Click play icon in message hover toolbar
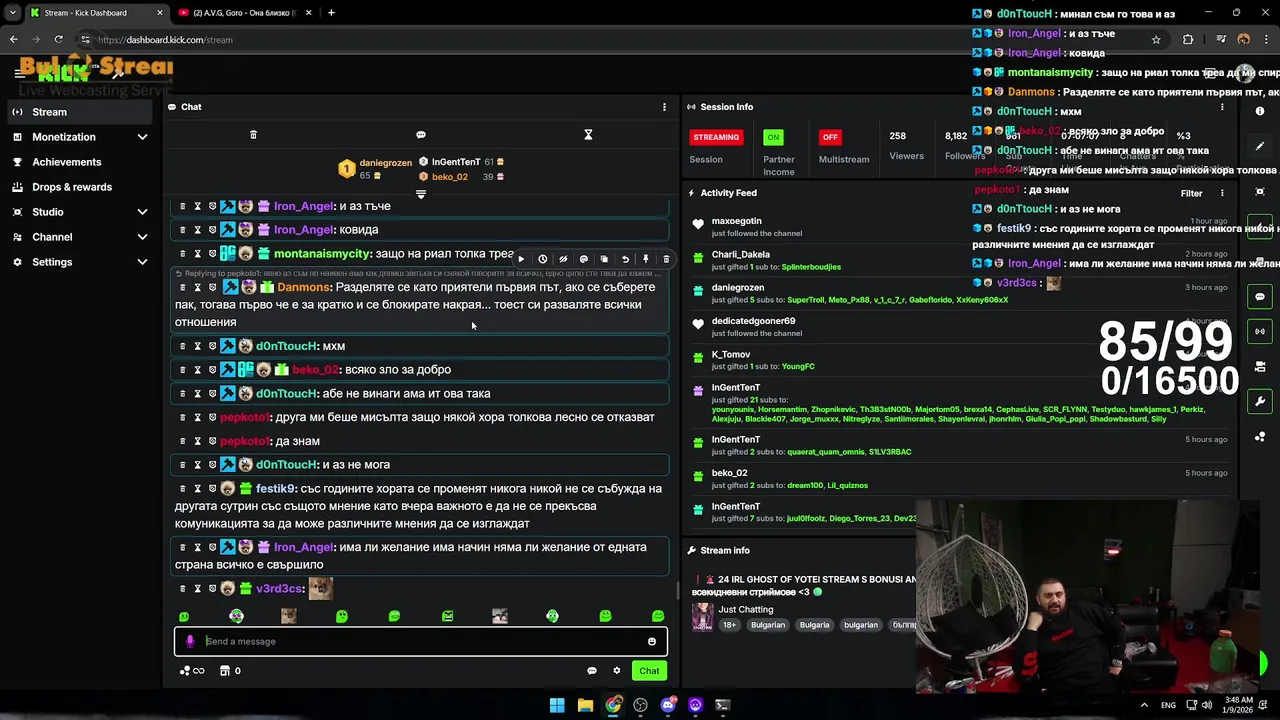Image resolution: width=1280 pixels, height=720 pixels. [521, 259]
